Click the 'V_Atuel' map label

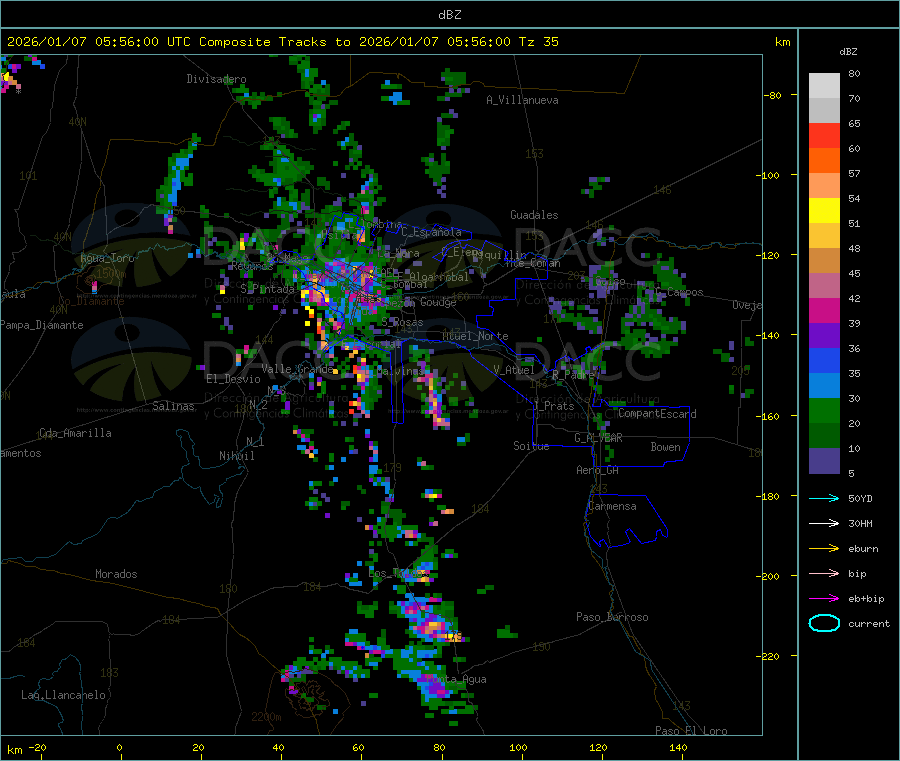point(514,370)
